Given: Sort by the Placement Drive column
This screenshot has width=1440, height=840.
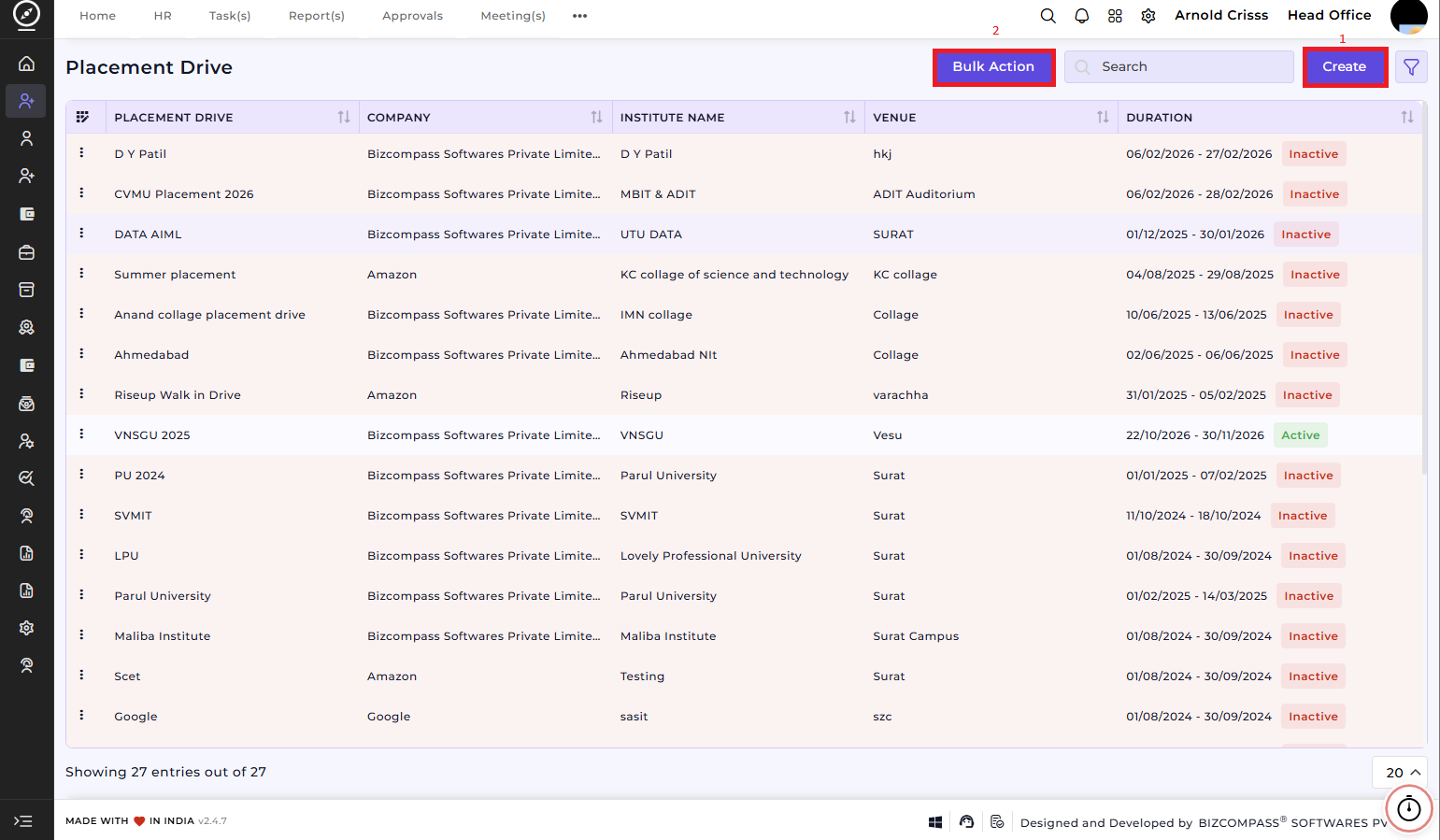Looking at the screenshot, I should [344, 117].
